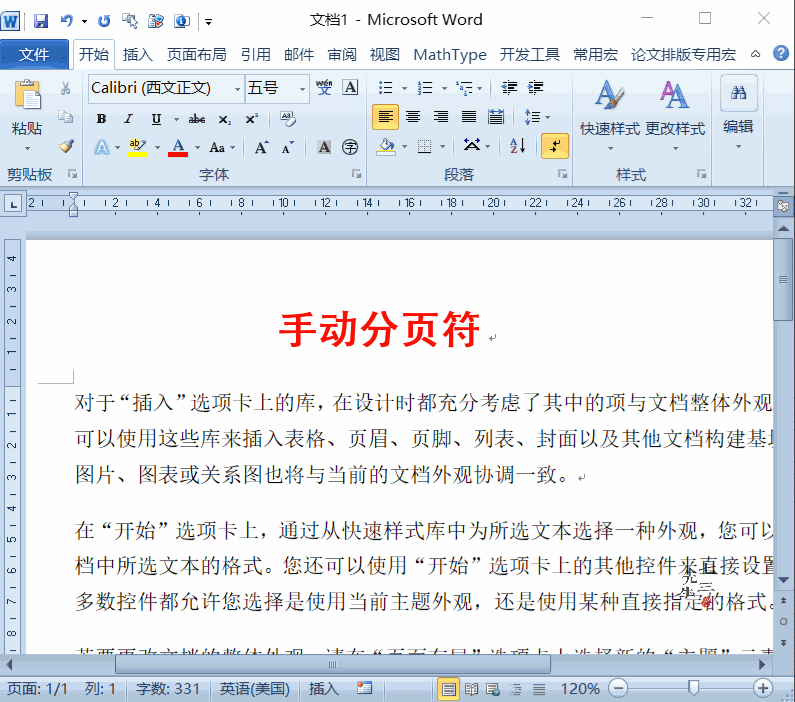The height and width of the screenshot is (702, 795).
Task: Click the Find binoculars icon in the Editing group
Action: tap(738, 93)
